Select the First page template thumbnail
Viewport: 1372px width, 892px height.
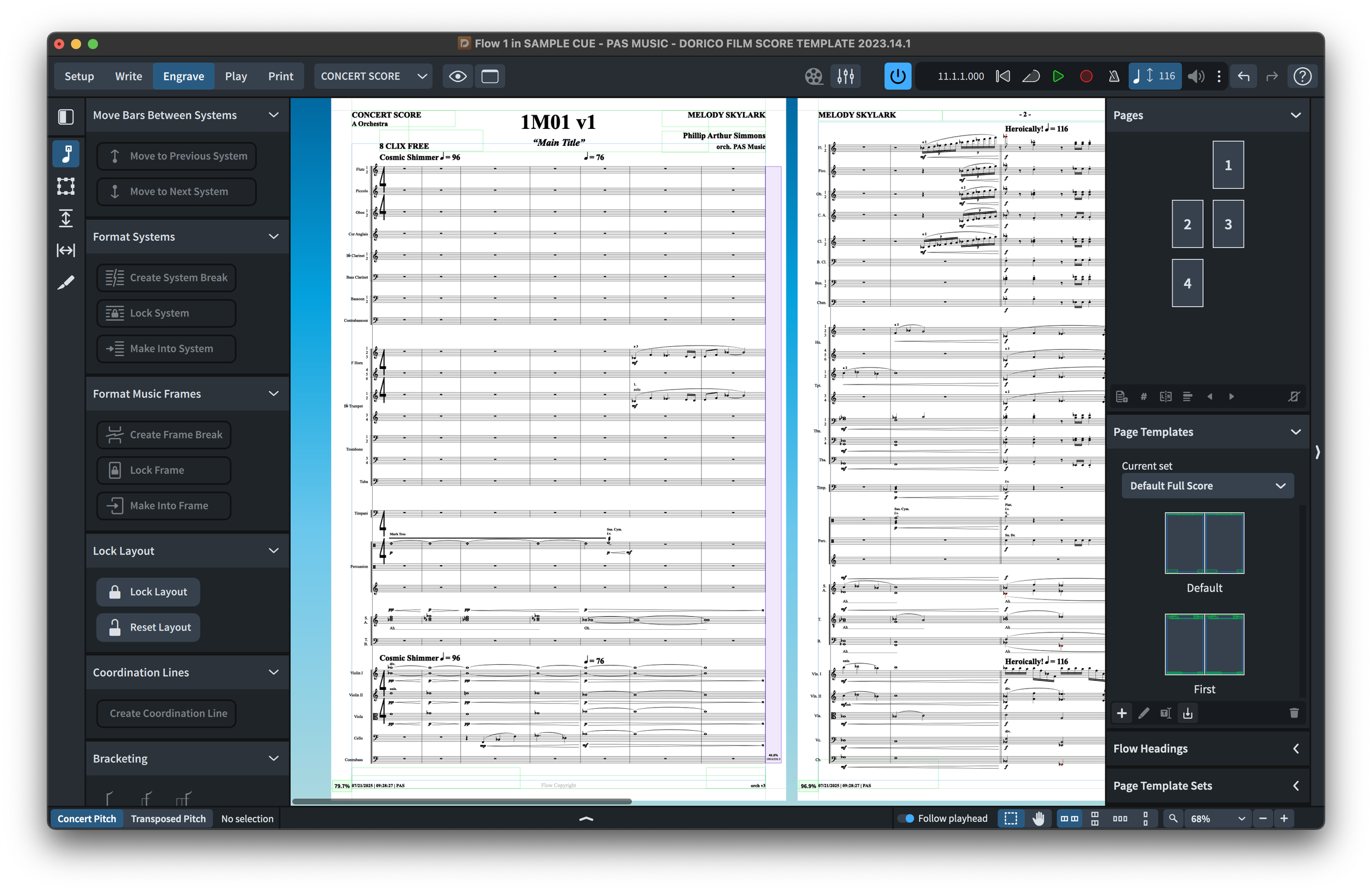click(1204, 644)
